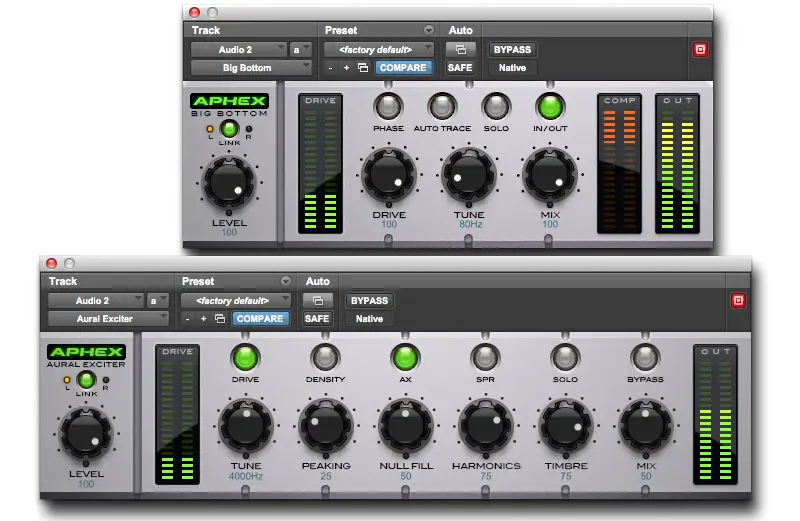Viewport: 800px width, 521px height.
Task: Click Native label in Aural Exciter window
Action: point(369,318)
